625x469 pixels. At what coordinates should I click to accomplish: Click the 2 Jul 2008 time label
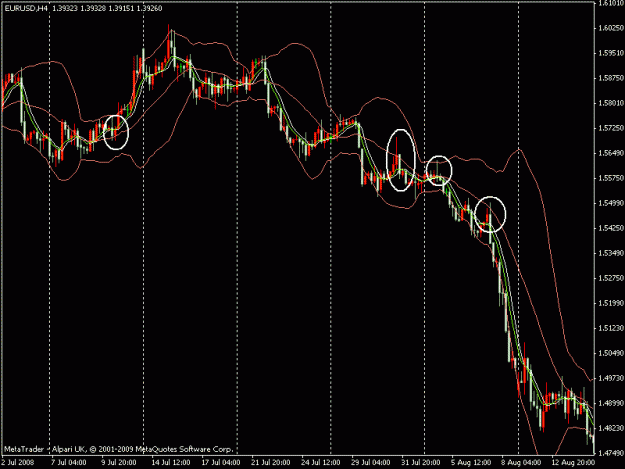[18, 463]
